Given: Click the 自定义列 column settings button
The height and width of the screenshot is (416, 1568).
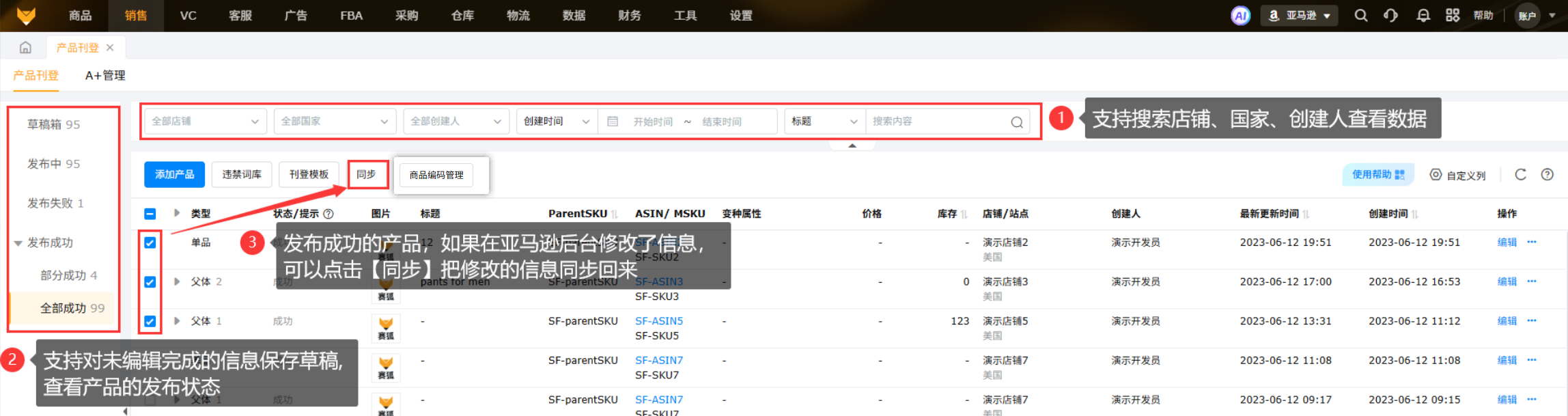Looking at the screenshot, I should 1457,175.
